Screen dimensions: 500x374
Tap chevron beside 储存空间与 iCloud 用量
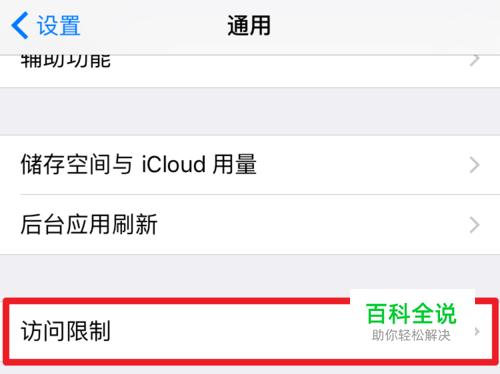click(475, 165)
